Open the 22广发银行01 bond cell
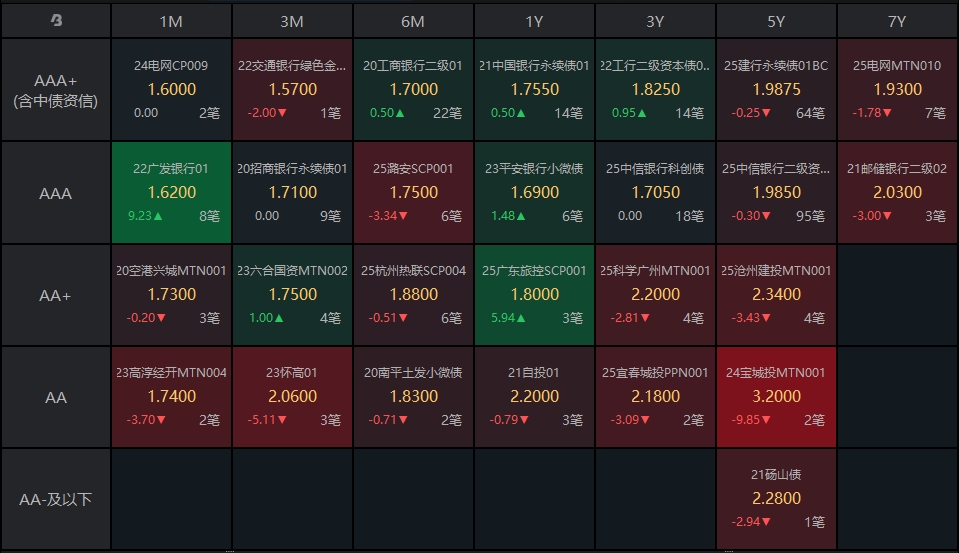The image size is (959, 553). 171,193
